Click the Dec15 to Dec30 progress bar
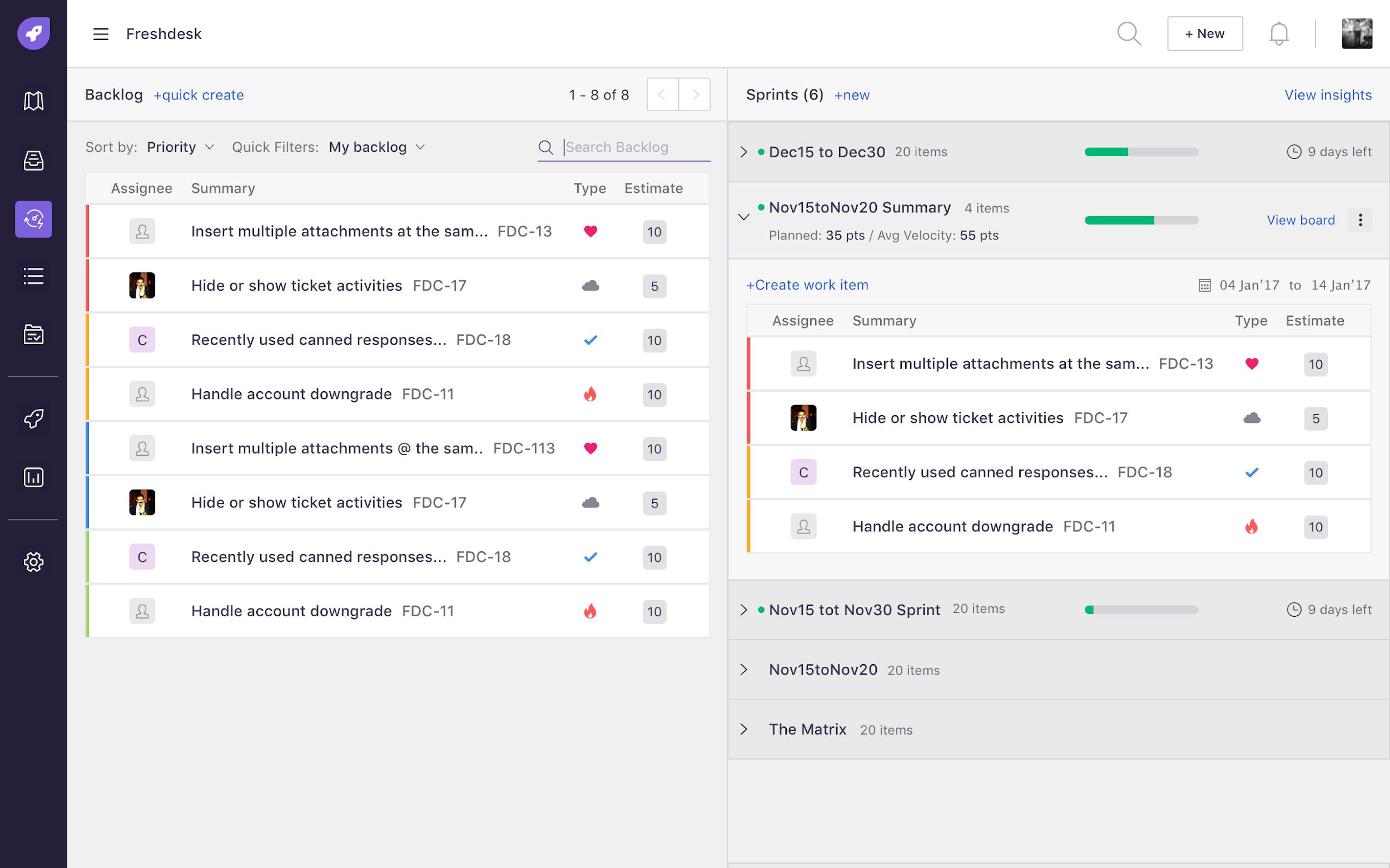1390x868 pixels. click(1141, 152)
